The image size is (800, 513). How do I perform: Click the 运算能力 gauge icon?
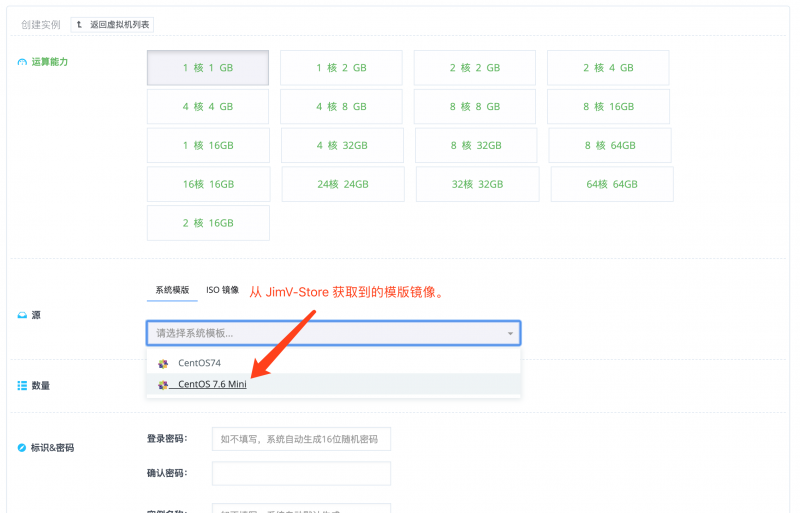click(22, 62)
